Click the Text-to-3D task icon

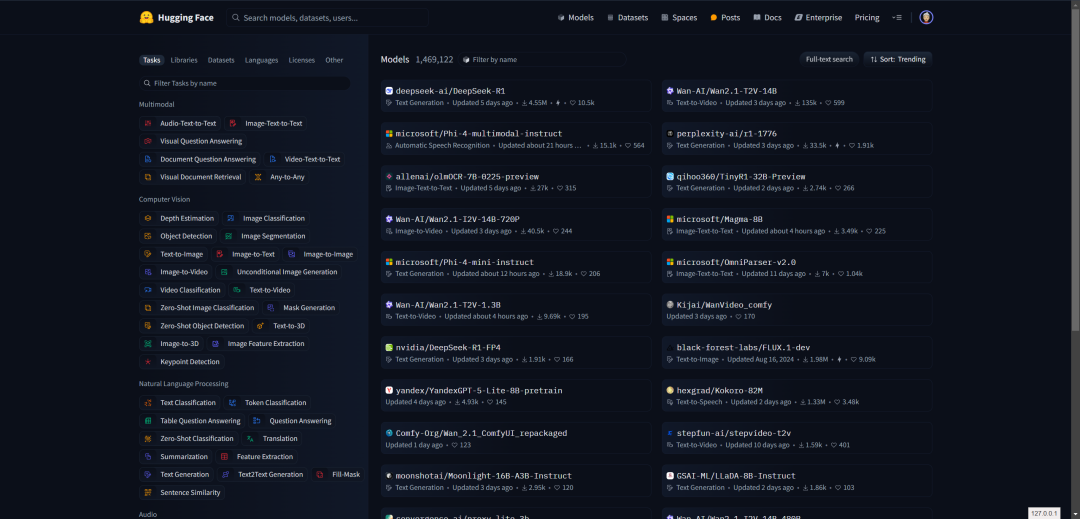pos(260,326)
